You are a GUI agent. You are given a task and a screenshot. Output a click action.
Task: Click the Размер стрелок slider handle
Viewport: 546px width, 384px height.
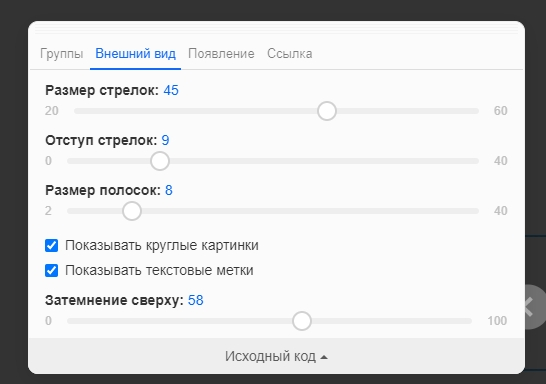(x=327, y=111)
